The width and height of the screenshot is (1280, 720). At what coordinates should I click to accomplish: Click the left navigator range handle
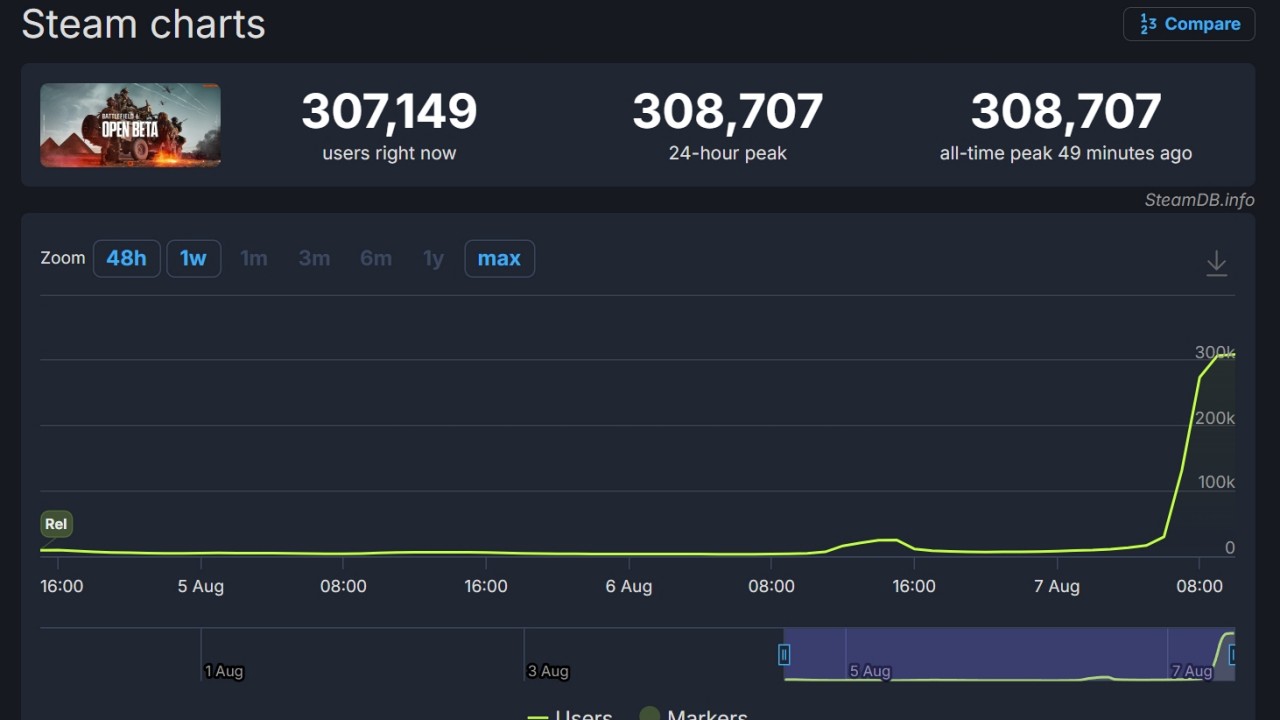[784, 655]
